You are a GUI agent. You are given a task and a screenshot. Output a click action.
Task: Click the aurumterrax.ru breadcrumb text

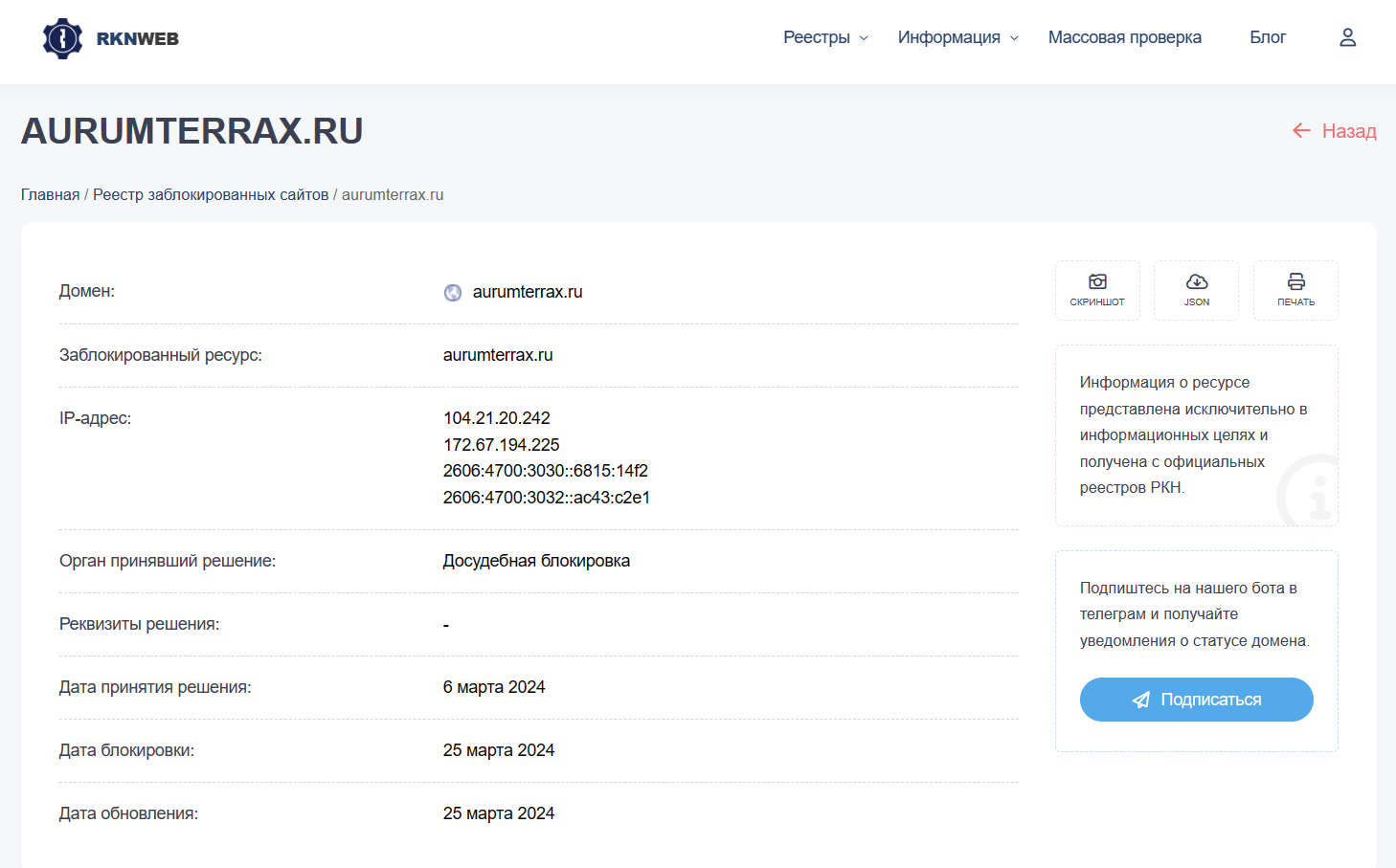click(393, 194)
